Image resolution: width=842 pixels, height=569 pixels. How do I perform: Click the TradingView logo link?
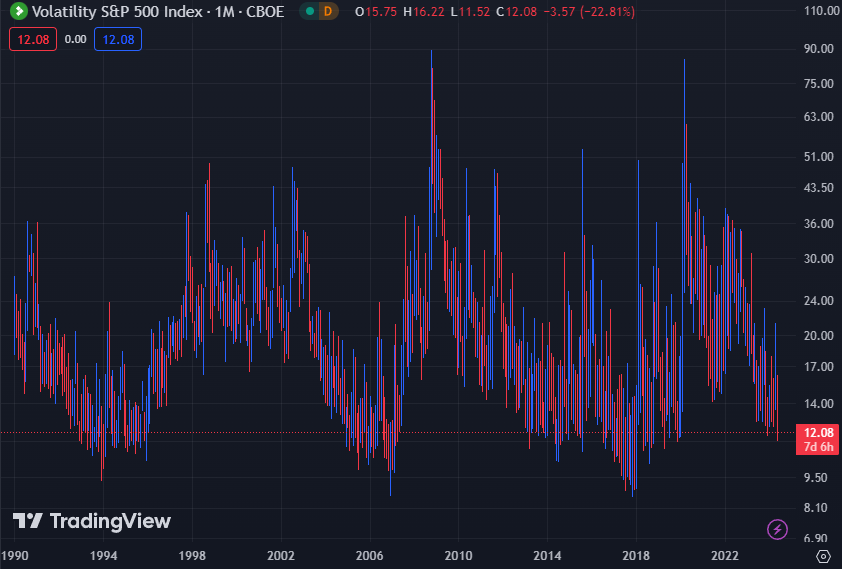click(92, 521)
